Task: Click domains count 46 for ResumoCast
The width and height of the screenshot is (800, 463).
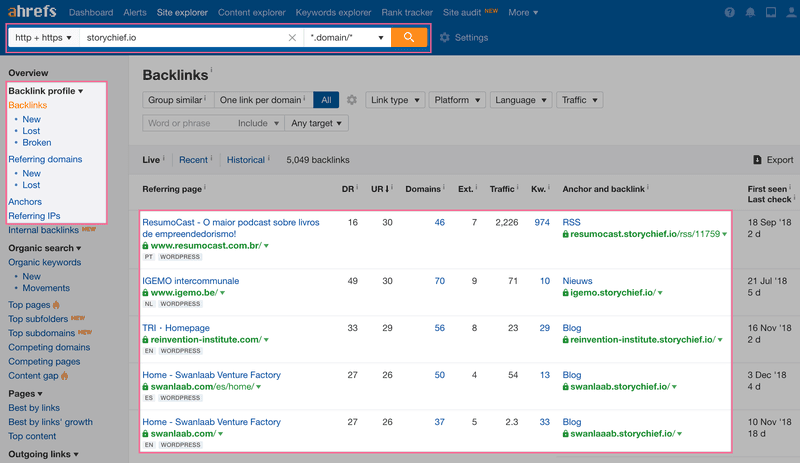Action: [x=439, y=223]
